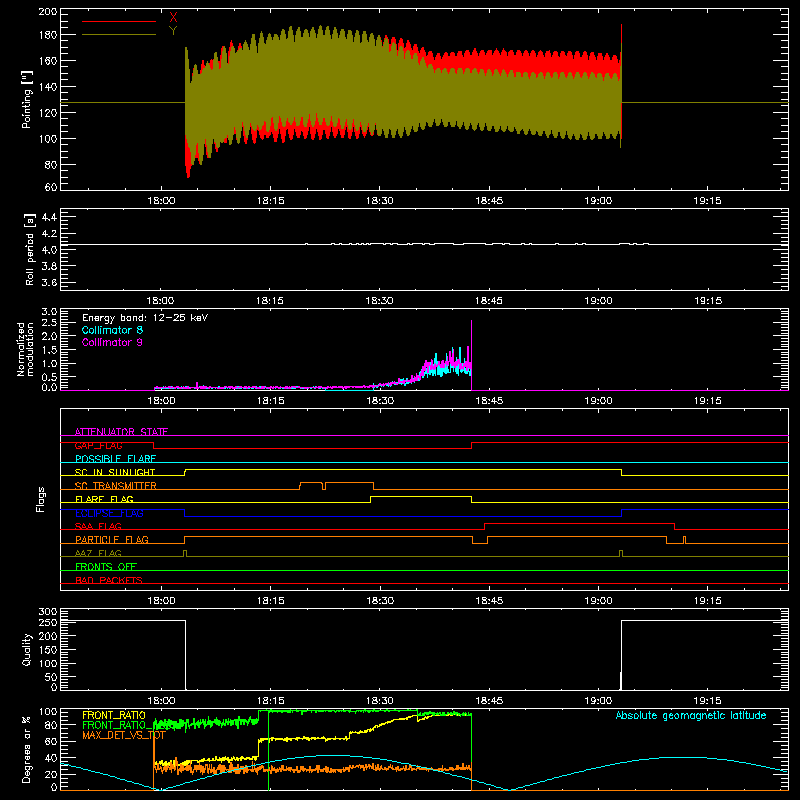Screen dimensions: 800x800
Task: Click the 18:45 tick under the modulation plot
Action: pyautogui.click(x=489, y=401)
